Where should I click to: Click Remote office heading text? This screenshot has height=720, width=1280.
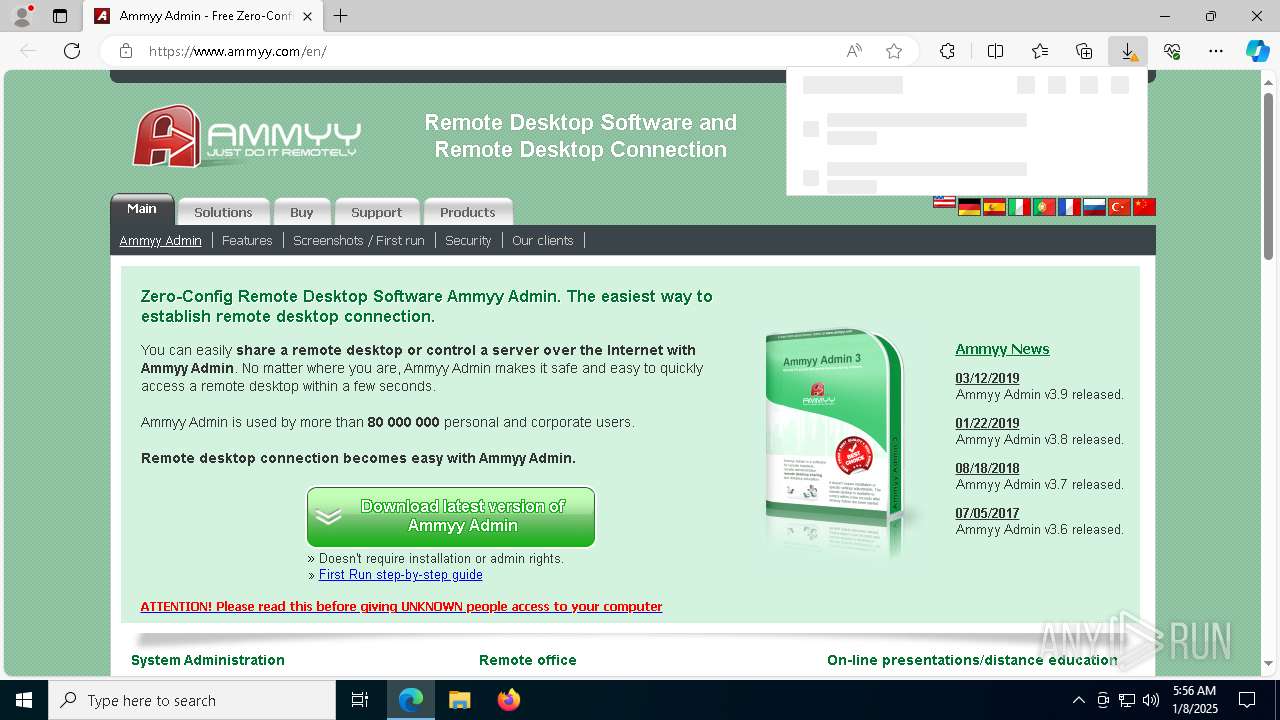(x=528, y=660)
